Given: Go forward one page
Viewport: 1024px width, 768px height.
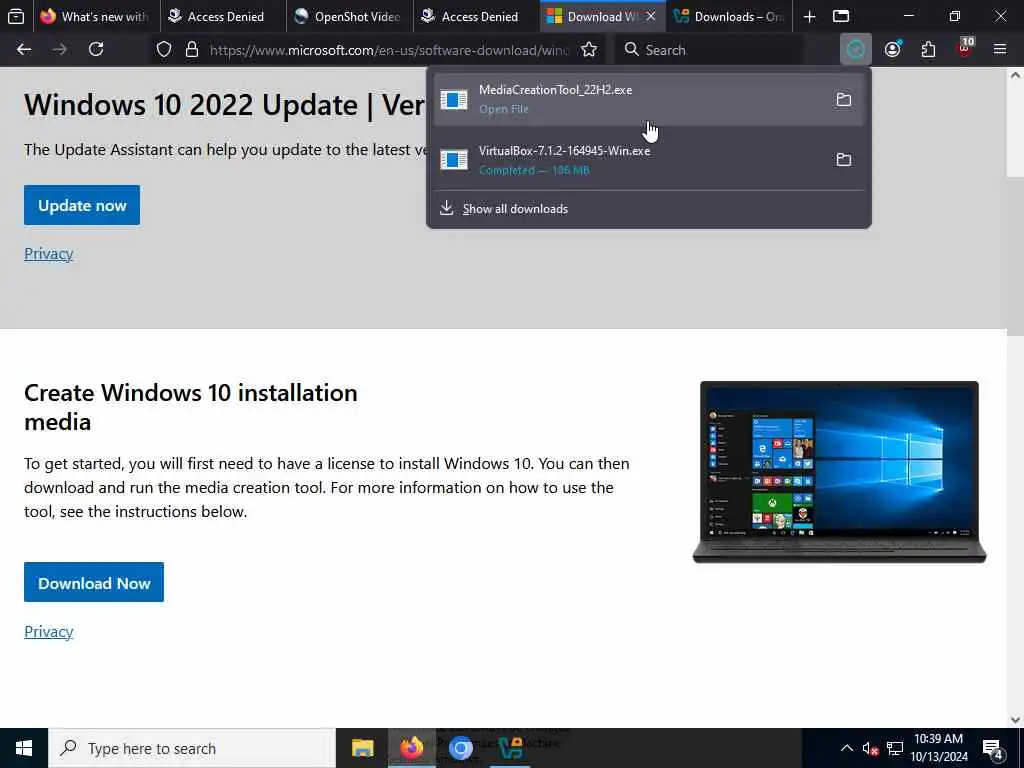Looking at the screenshot, I should click(59, 50).
